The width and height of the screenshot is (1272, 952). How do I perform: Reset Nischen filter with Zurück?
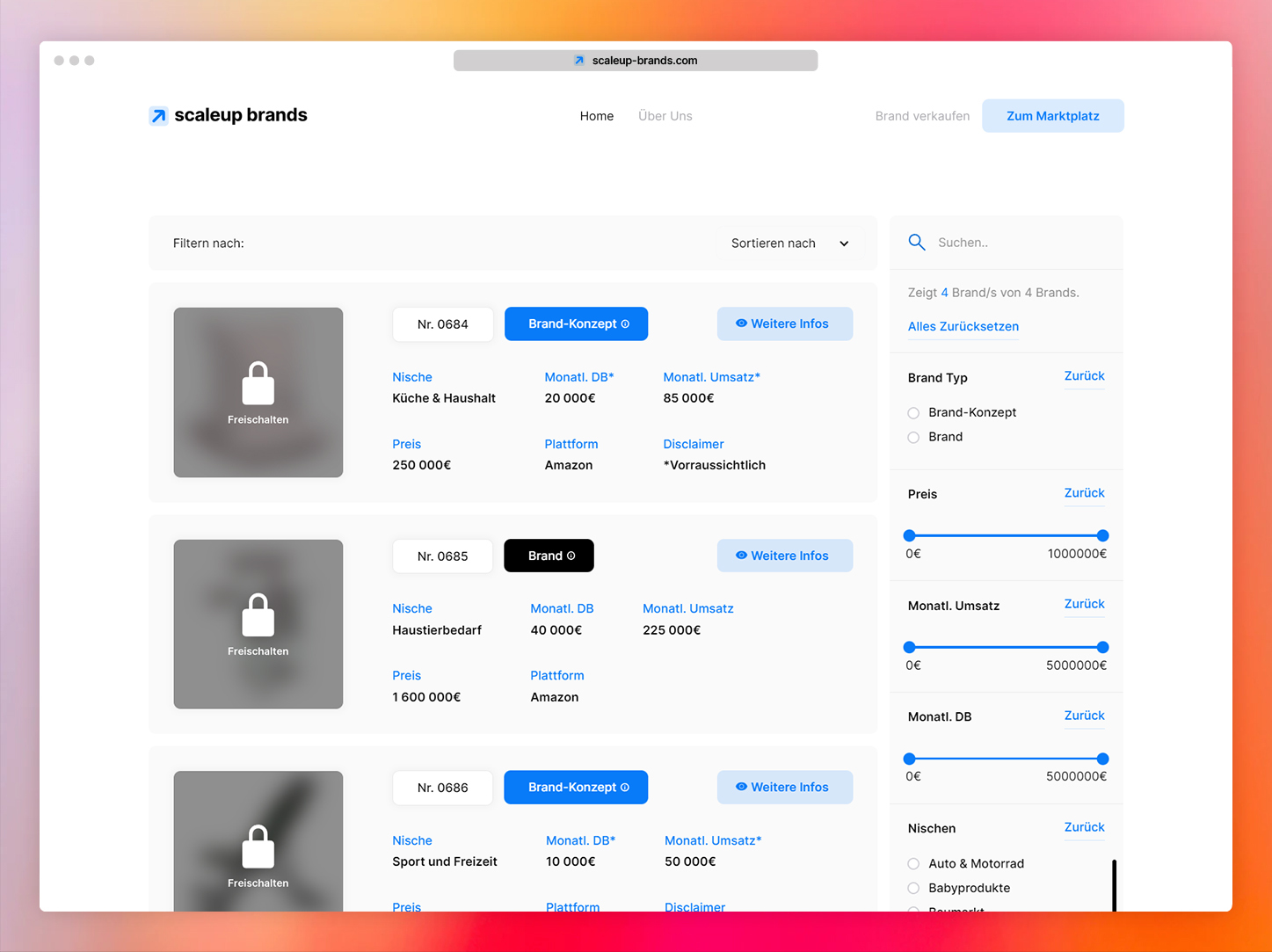(1085, 827)
